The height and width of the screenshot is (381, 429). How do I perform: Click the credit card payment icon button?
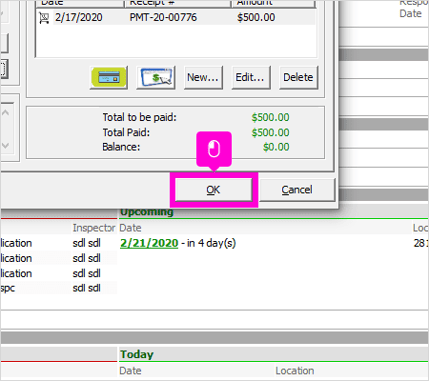tap(109, 77)
